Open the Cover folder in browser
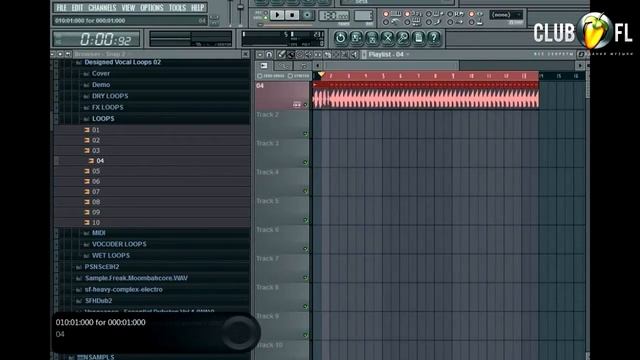Image resolution: width=640 pixels, height=360 pixels. [x=101, y=73]
